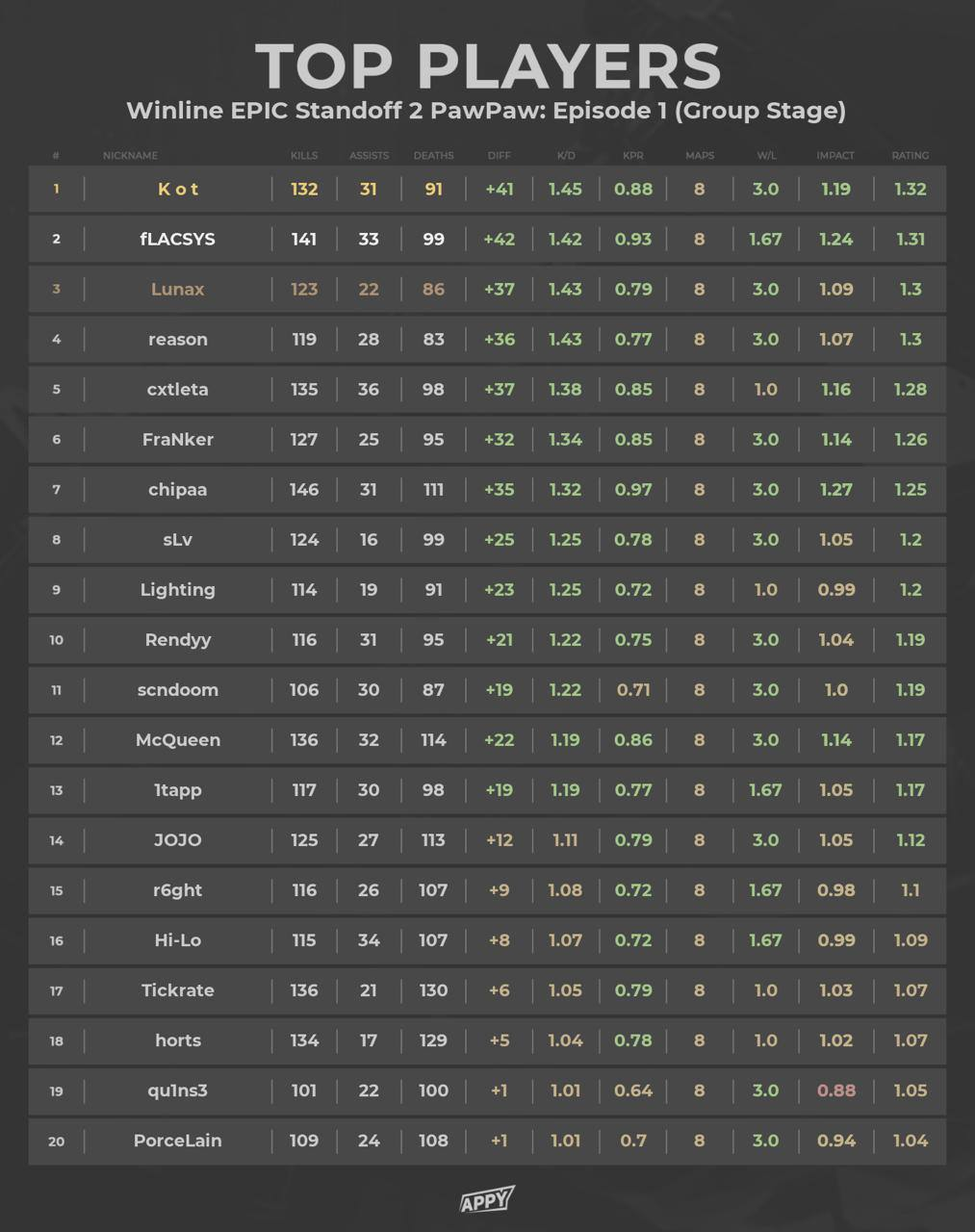975x1232 pixels.
Task: Click qu1ns3's impact value 0.88
Action: pyautogui.click(x=835, y=1090)
